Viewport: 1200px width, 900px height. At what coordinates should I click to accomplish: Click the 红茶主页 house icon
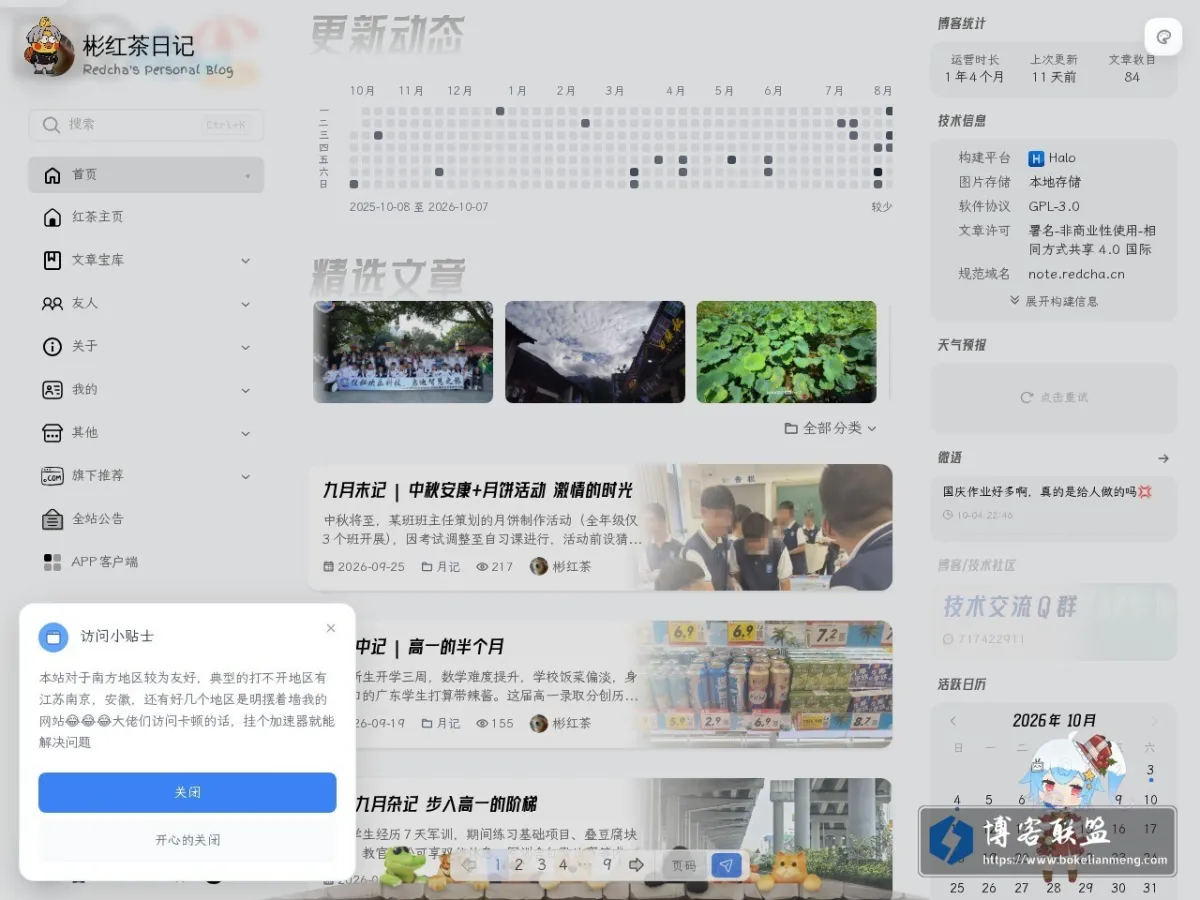click(x=52, y=217)
